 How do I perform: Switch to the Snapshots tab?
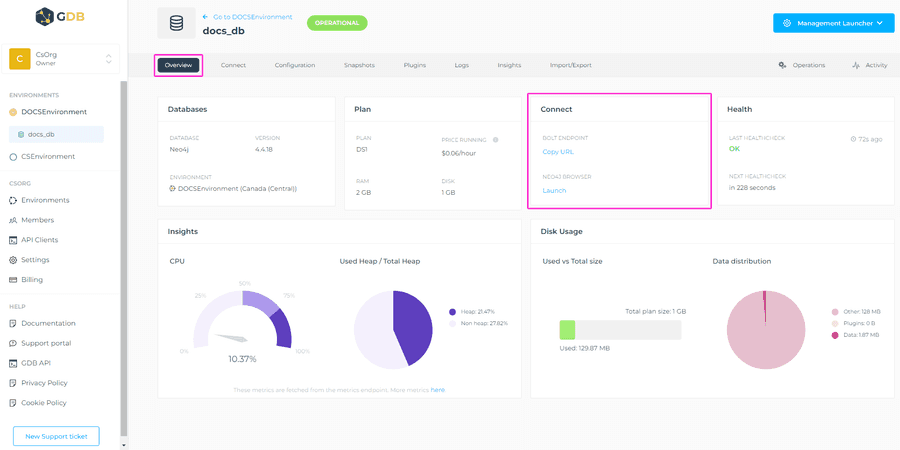(359, 65)
